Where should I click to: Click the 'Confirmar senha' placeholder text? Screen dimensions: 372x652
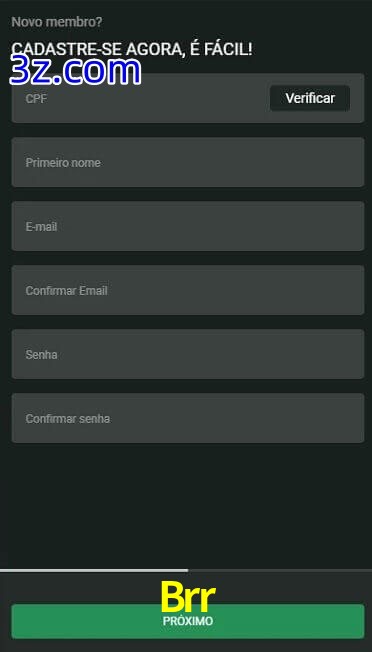(68, 419)
